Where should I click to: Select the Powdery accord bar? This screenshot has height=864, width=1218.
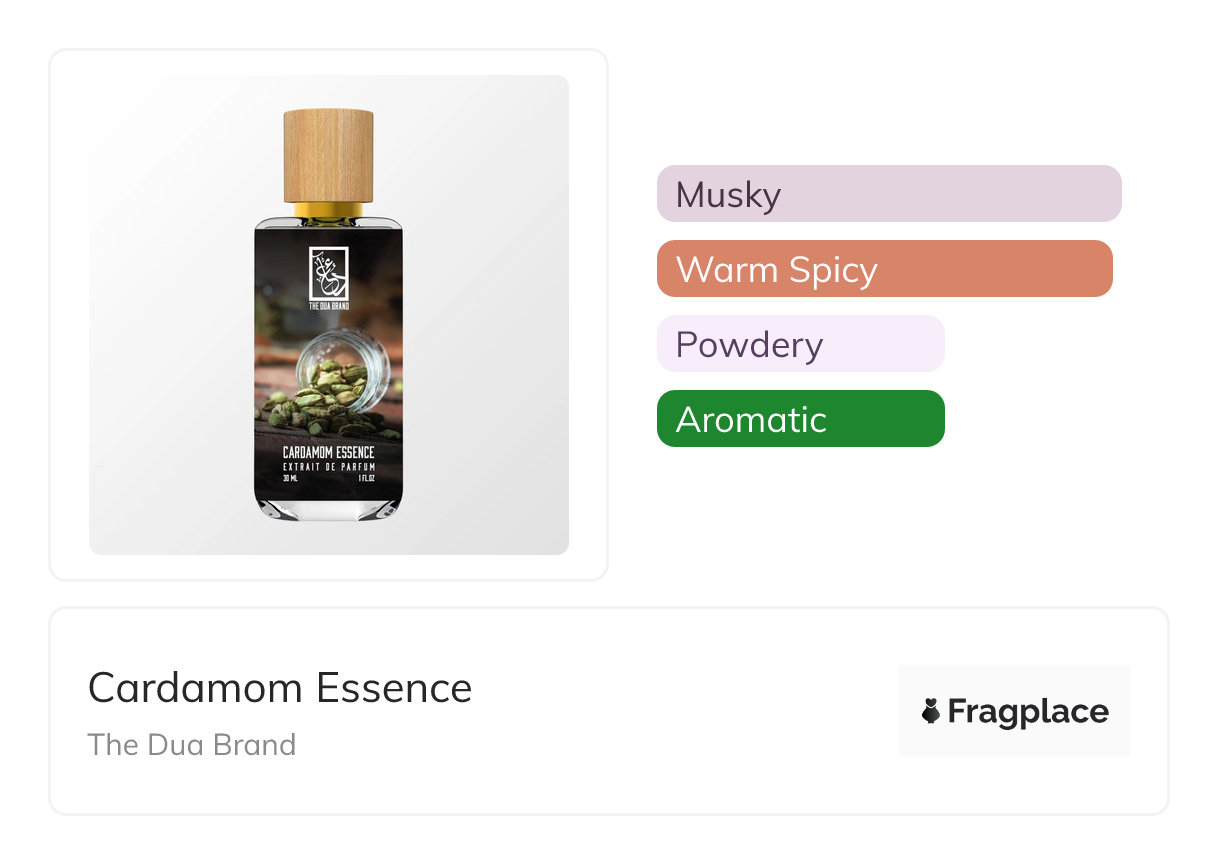click(800, 344)
